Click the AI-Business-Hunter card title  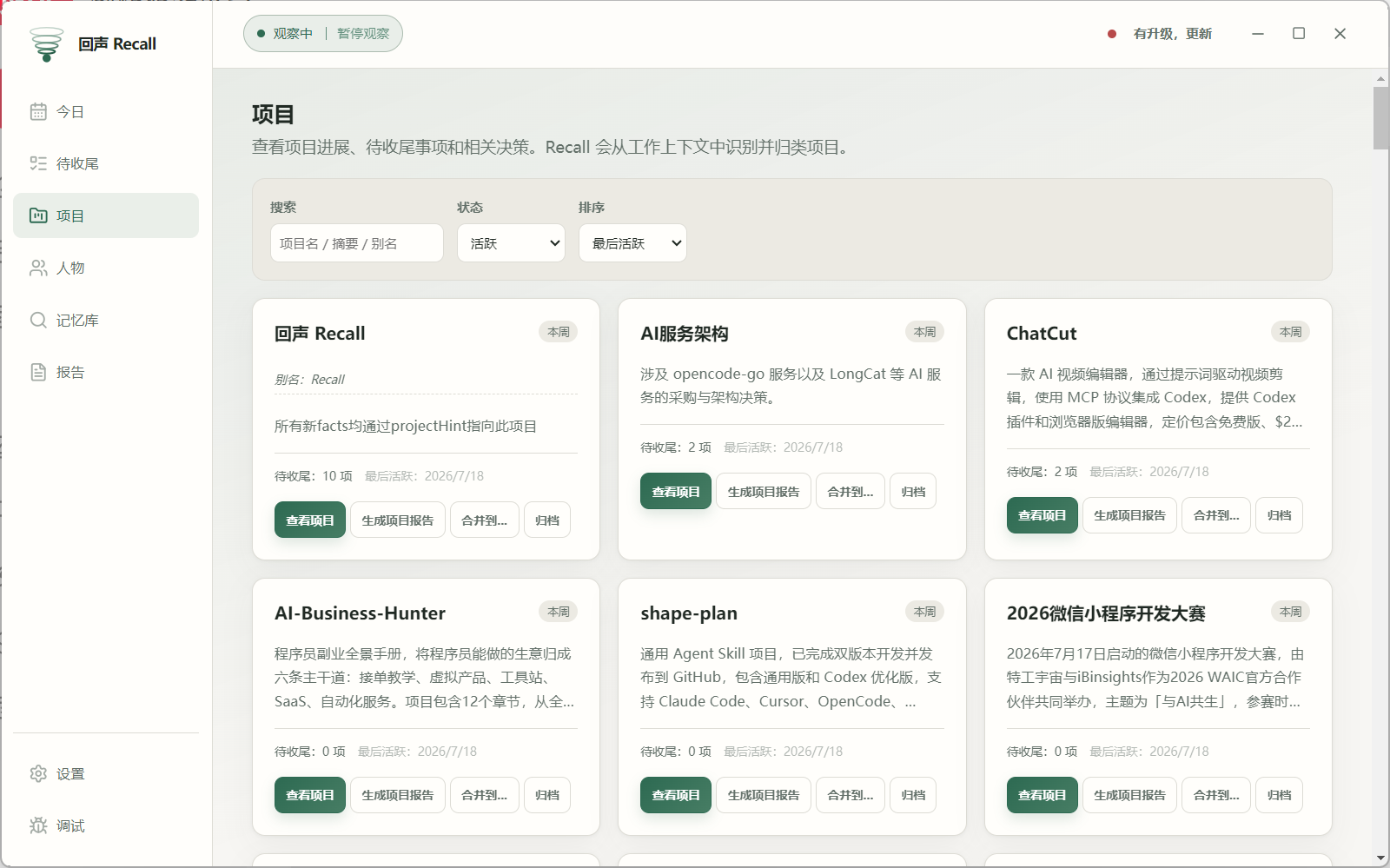(x=360, y=613)
